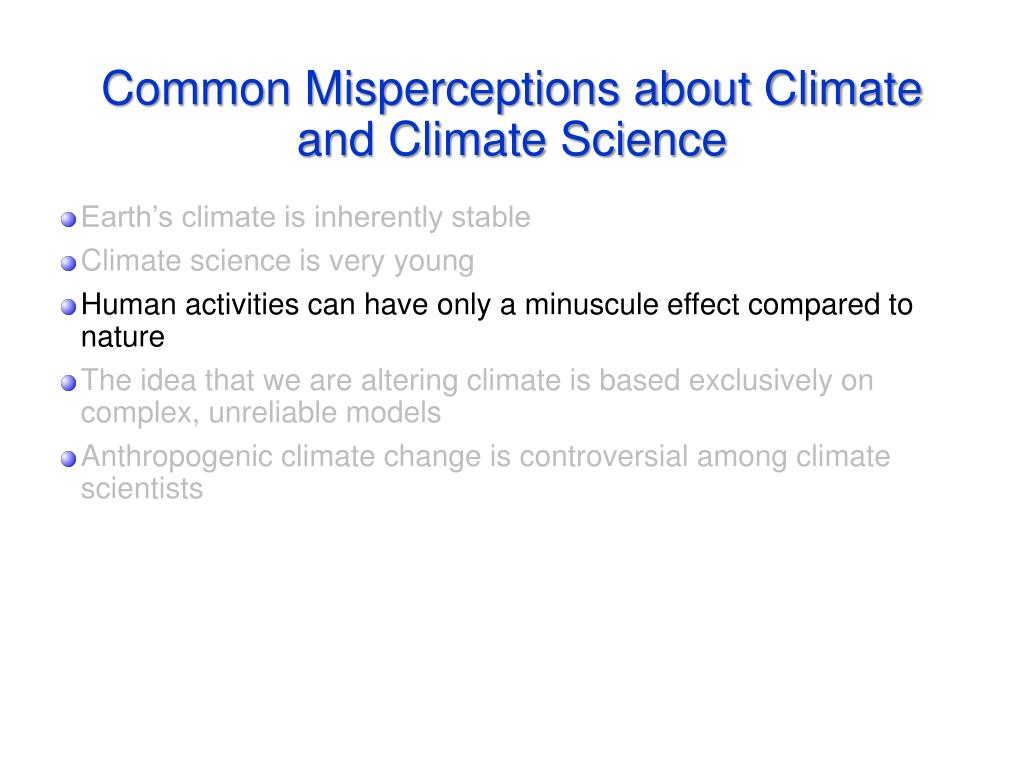Click the word "Science" in the slide title

(644, 140)
